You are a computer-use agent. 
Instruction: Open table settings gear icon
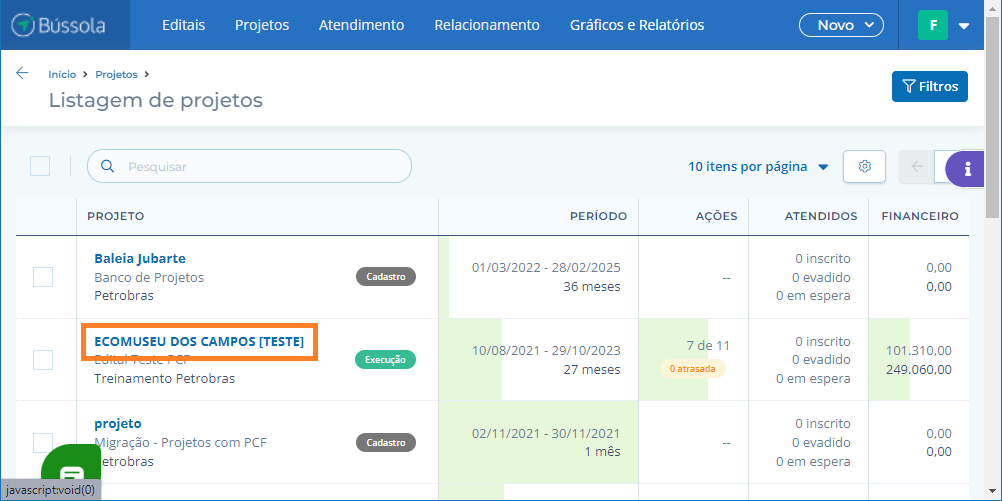point(865,167)
